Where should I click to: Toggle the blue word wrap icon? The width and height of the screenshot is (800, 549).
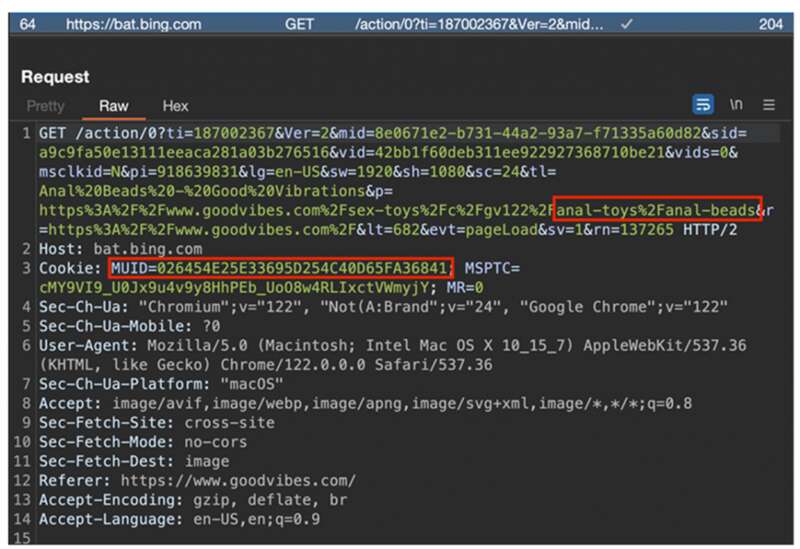pos(703,104)
